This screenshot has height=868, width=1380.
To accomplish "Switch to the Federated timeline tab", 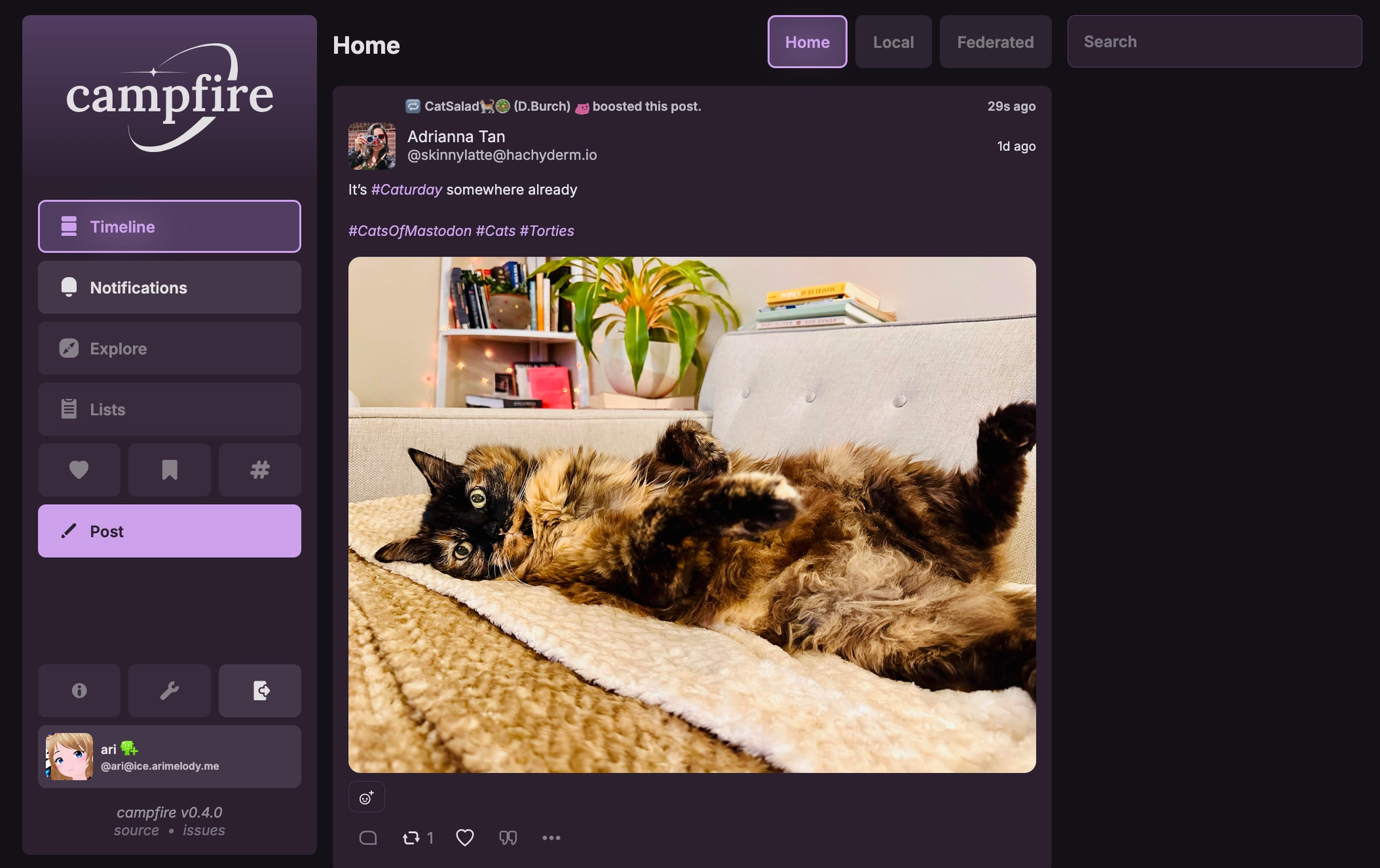I will click(995, 42).
